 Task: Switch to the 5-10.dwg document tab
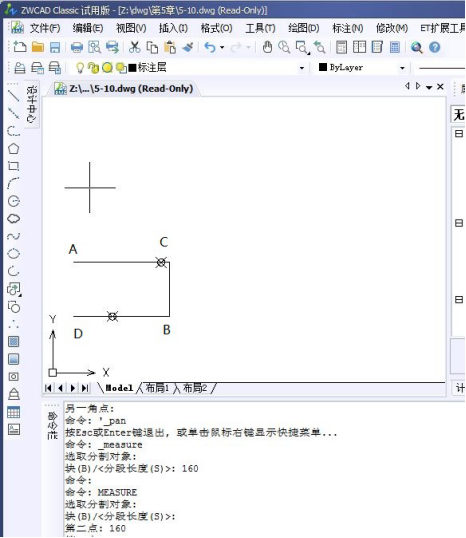click(x=124, y=89)
